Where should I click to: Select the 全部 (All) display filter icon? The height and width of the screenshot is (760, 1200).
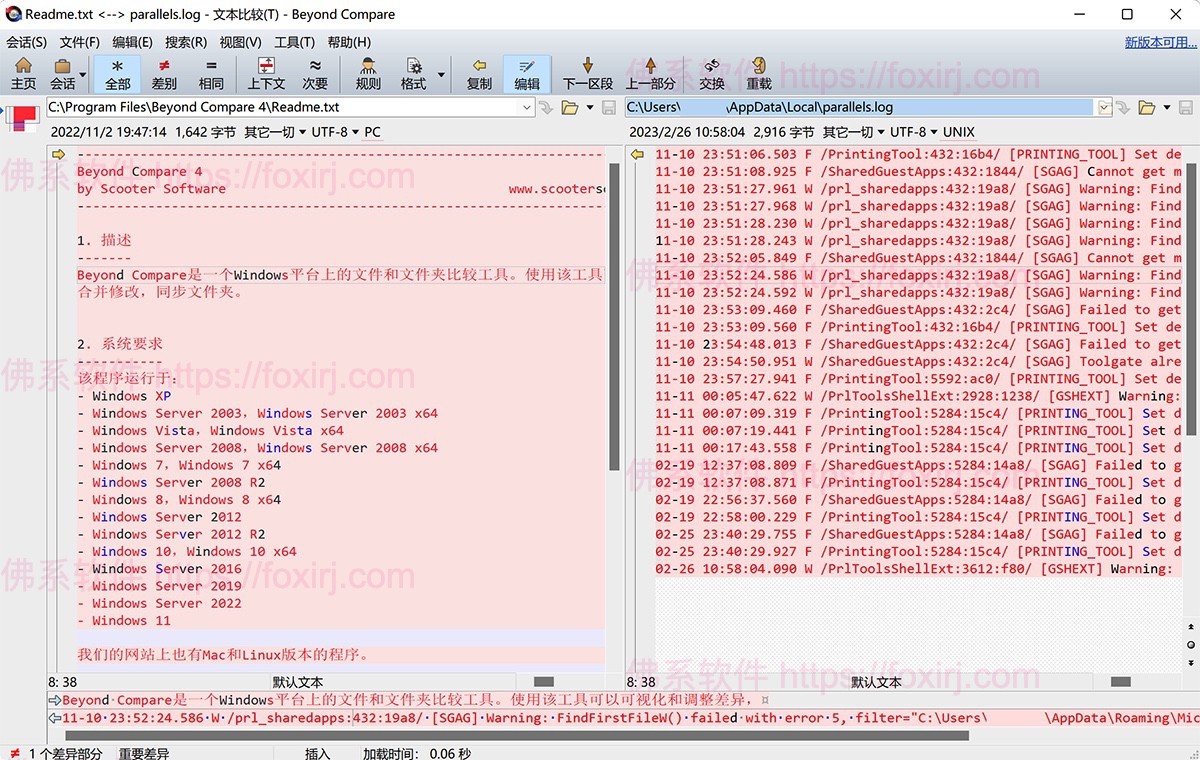(x=117, y=74)
